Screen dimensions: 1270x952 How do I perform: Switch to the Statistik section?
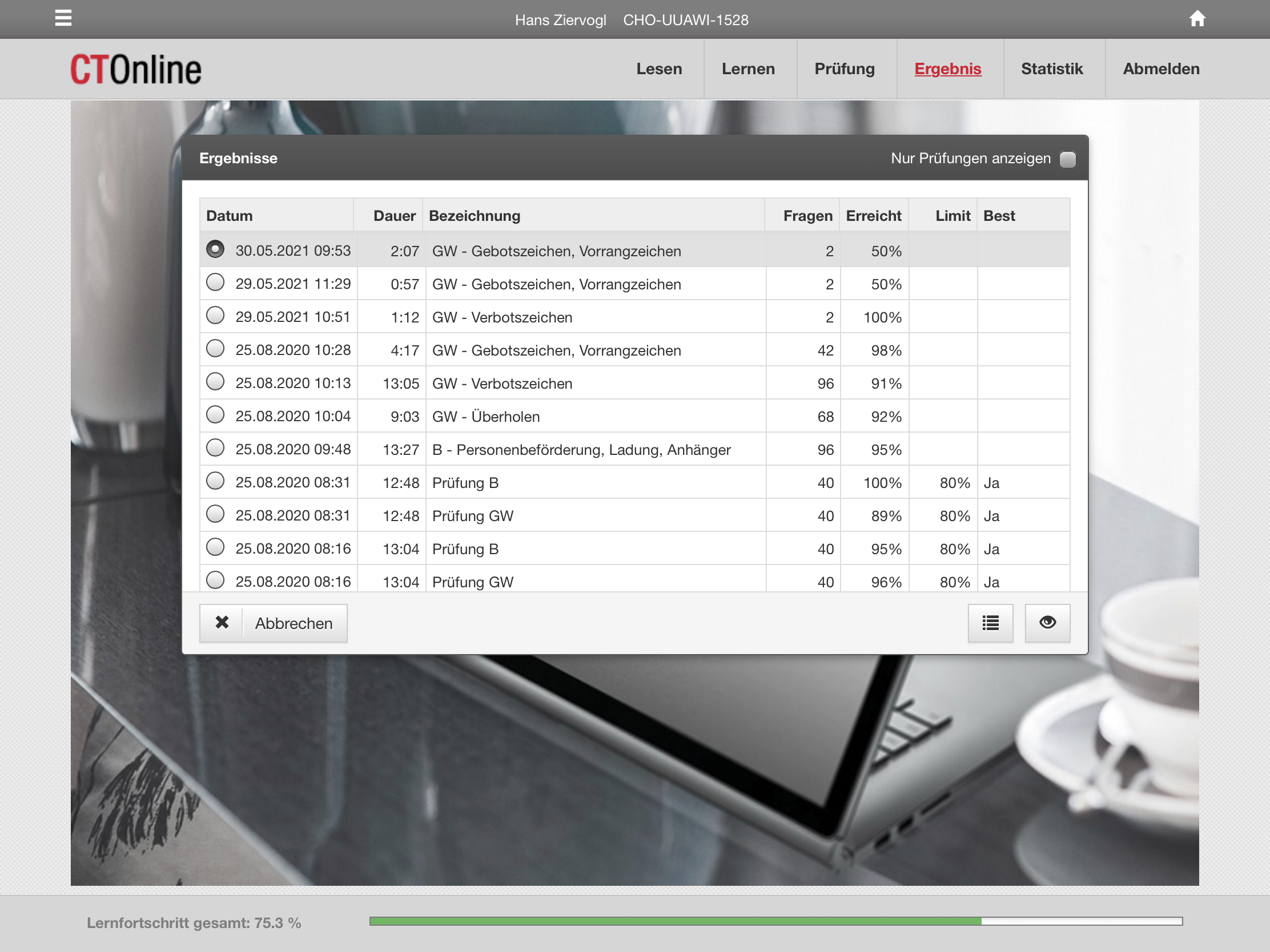tap(1051, 69)
